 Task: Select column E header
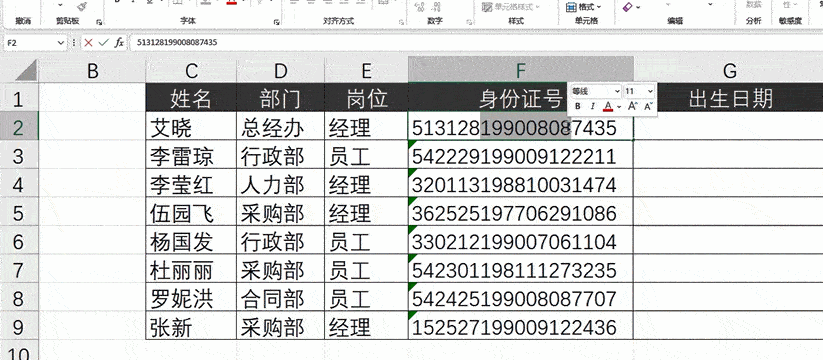point(366,70)
